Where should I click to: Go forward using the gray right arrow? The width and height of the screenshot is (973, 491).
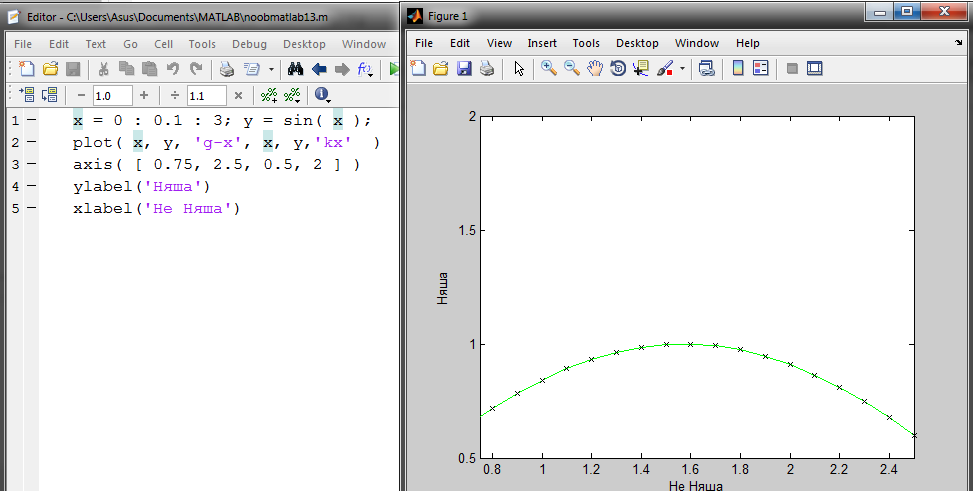[x=342, y=69]
